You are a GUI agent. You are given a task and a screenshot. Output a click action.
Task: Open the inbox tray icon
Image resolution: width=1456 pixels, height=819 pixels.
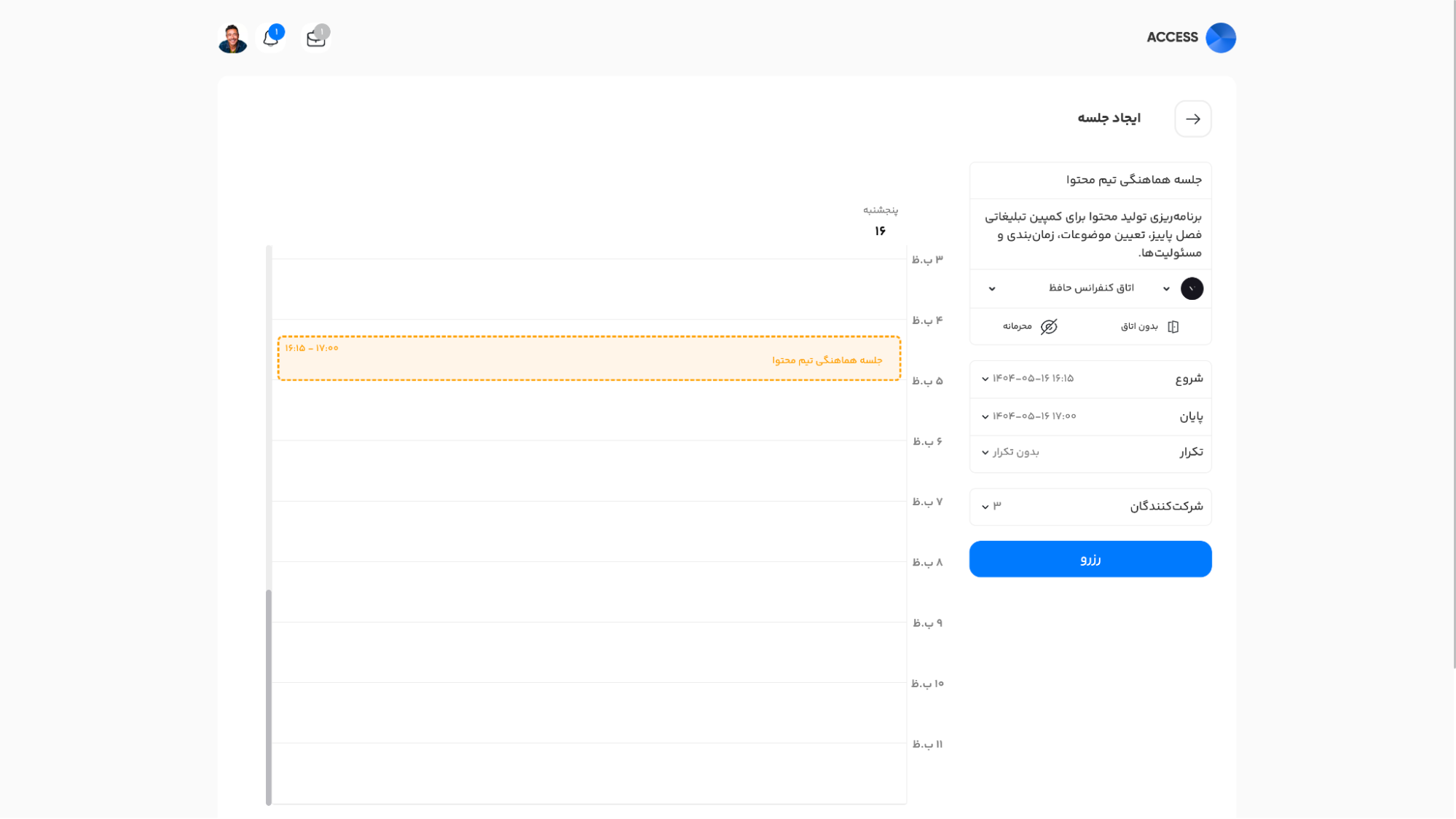coord(316,38)
